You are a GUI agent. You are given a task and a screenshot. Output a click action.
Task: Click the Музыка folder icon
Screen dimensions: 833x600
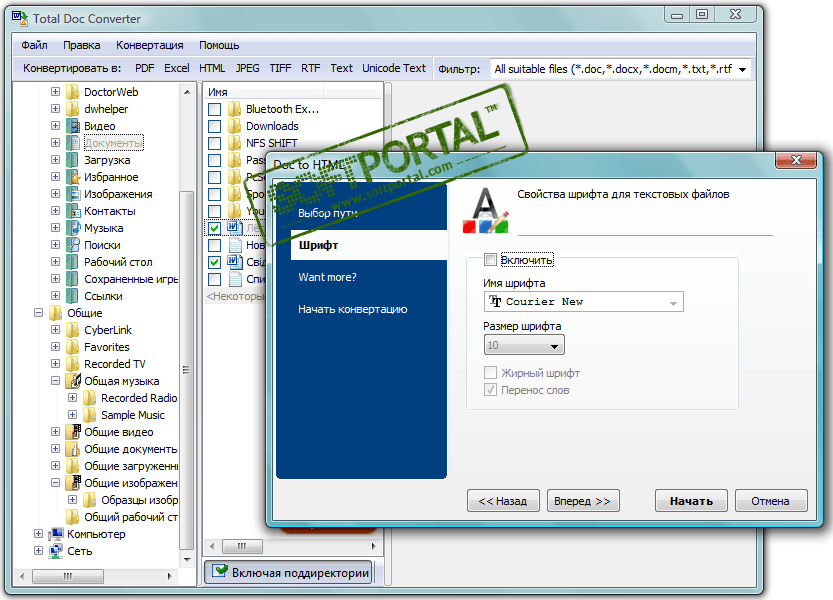point(72,228)
